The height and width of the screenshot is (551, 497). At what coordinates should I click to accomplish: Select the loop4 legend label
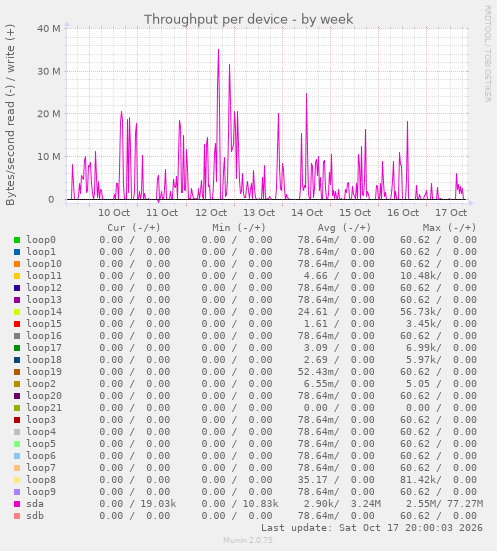click(41, 432)
